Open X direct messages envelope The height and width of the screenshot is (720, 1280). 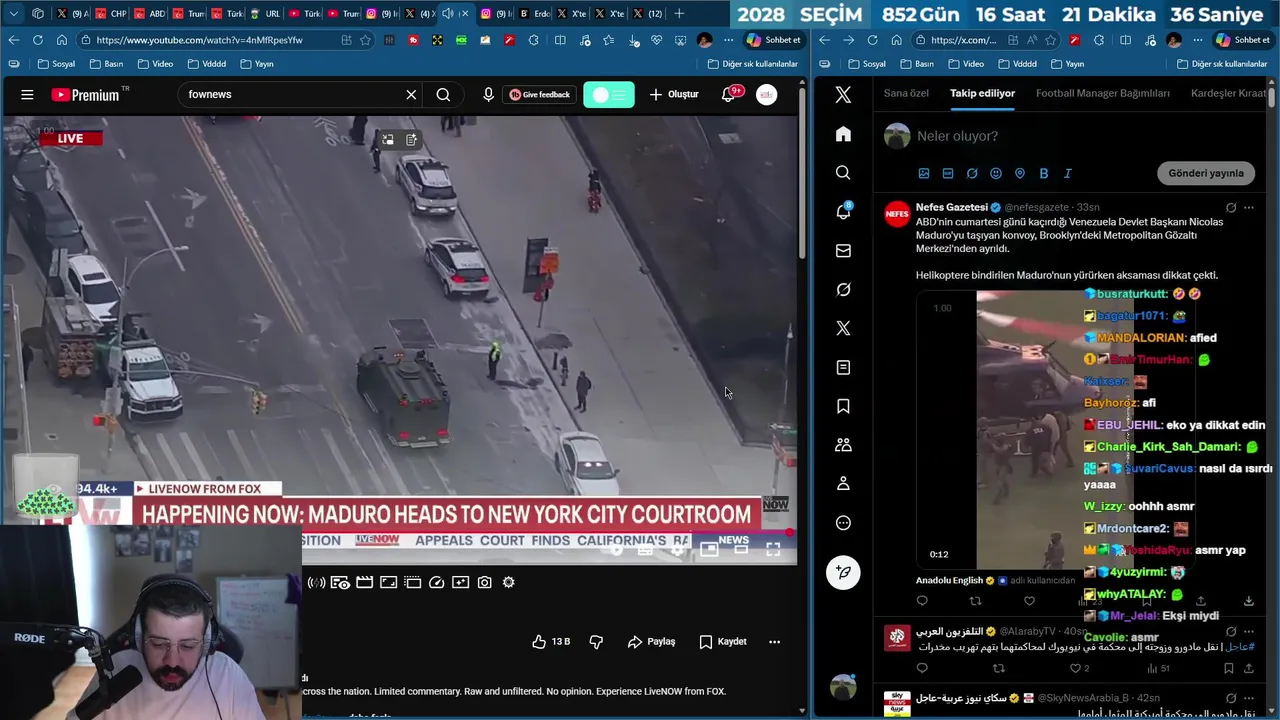[843, 251]
